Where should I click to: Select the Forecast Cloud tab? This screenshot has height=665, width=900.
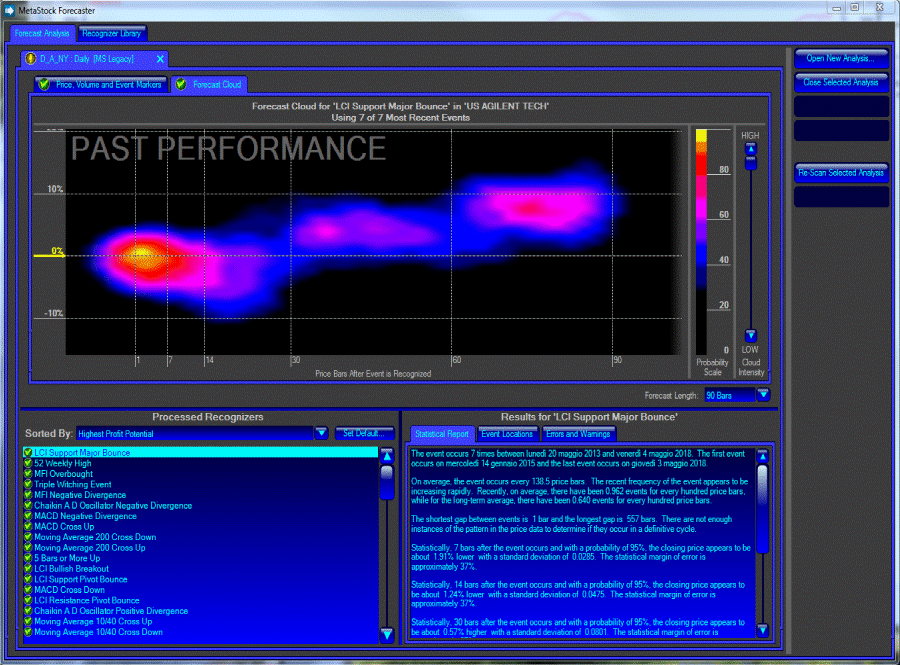point(210,84)
